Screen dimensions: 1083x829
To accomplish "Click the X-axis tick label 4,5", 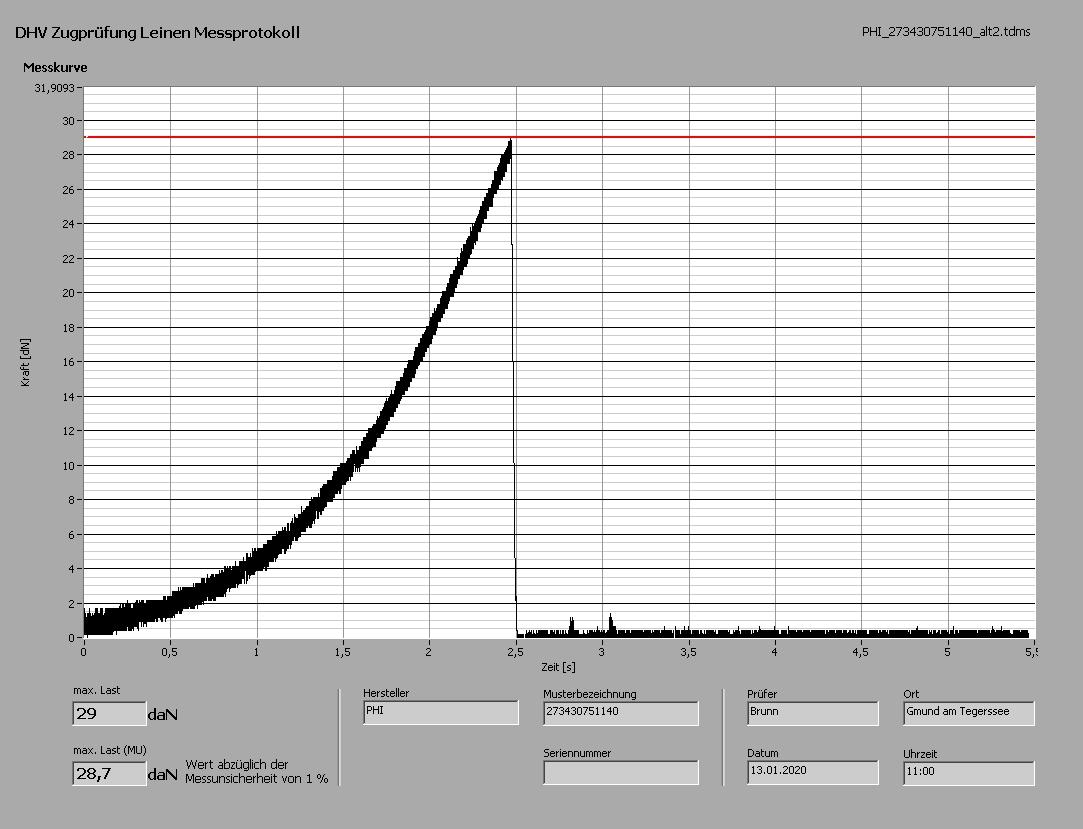I will point(861,652).
